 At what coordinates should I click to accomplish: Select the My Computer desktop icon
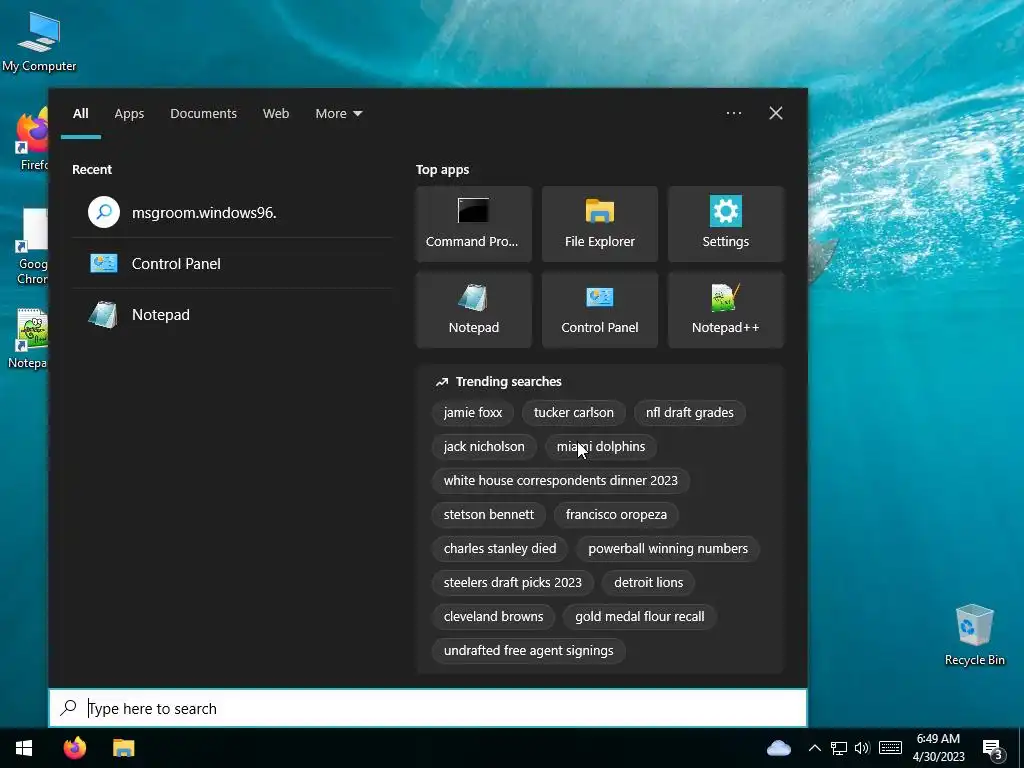(x=39, y=42)
